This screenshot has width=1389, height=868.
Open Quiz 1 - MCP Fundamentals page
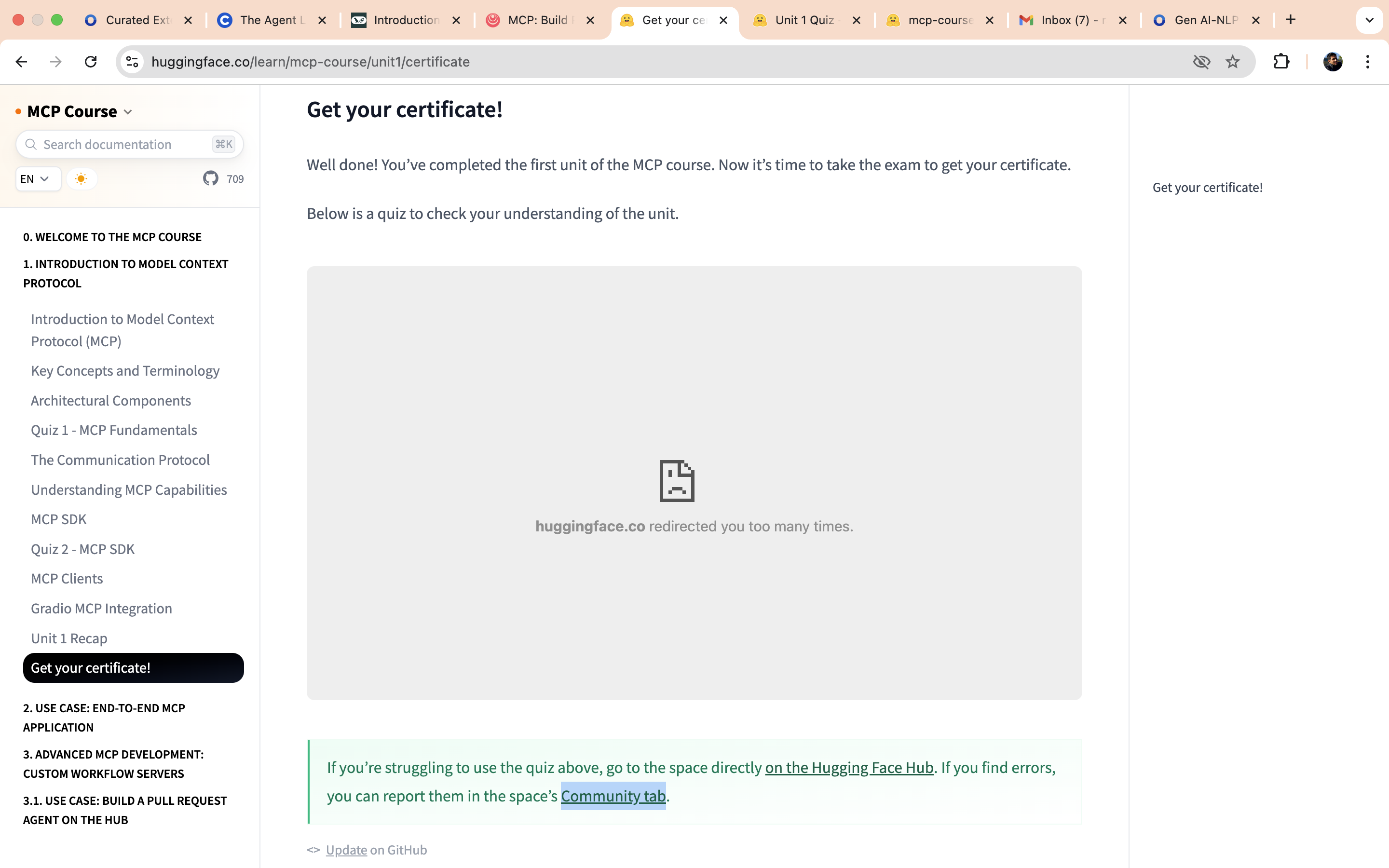114,430
